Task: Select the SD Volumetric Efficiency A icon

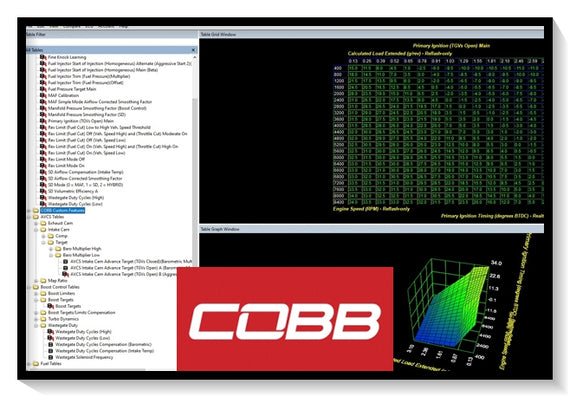Action: coord(43,191)
